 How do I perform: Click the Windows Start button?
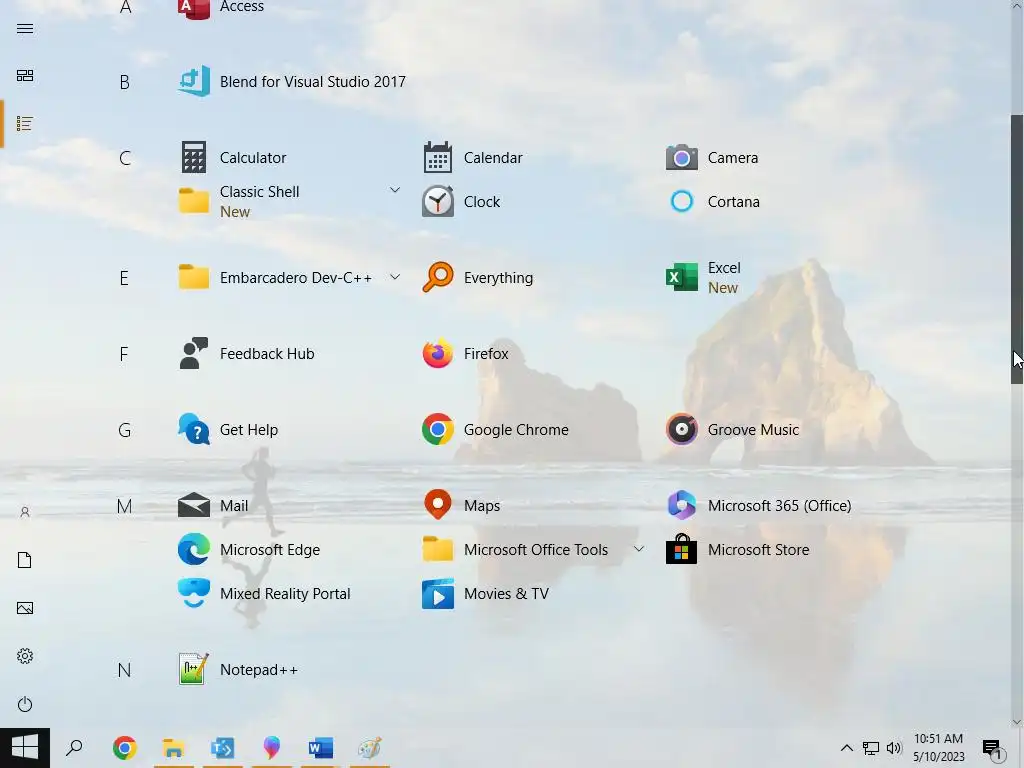coord(25,748)
